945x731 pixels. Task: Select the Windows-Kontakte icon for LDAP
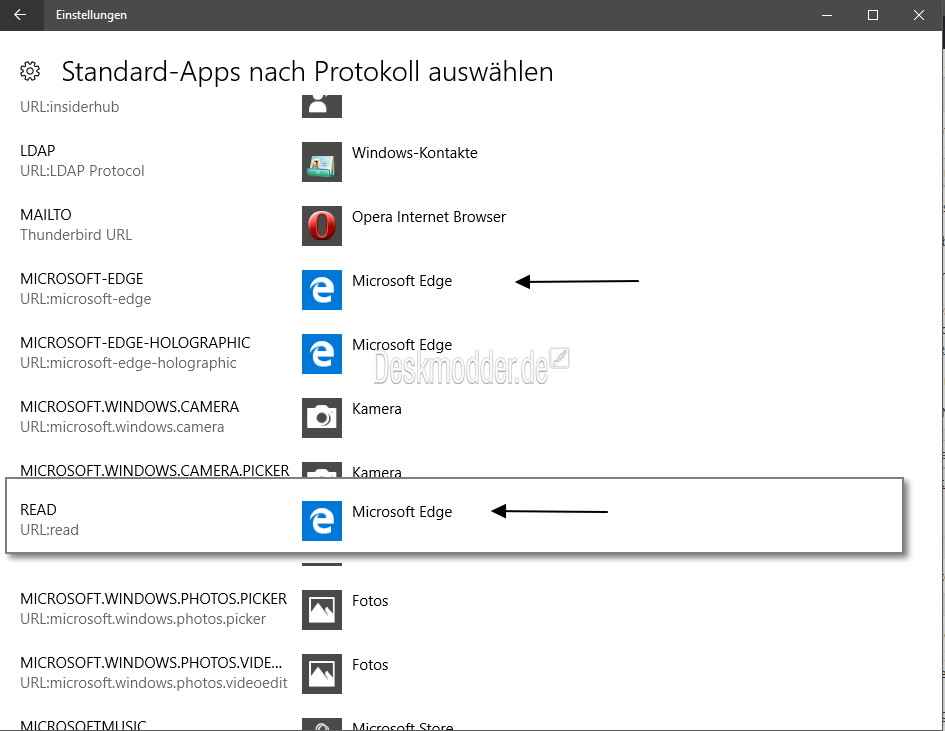(322, 162)
